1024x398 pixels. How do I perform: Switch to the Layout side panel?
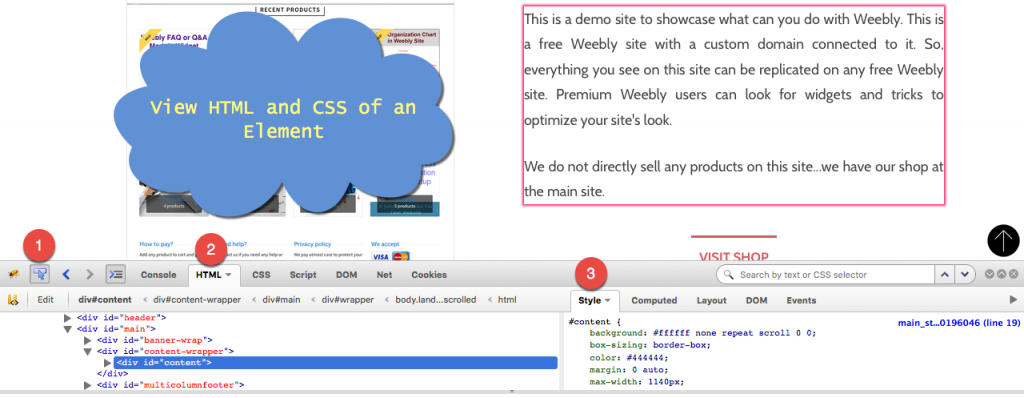(x=711, y=301)
